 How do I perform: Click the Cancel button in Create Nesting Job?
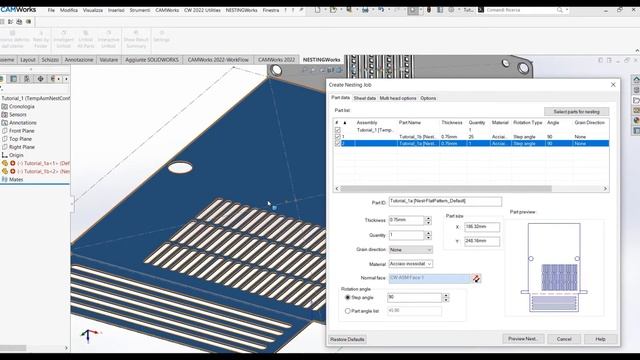point(564,339)
